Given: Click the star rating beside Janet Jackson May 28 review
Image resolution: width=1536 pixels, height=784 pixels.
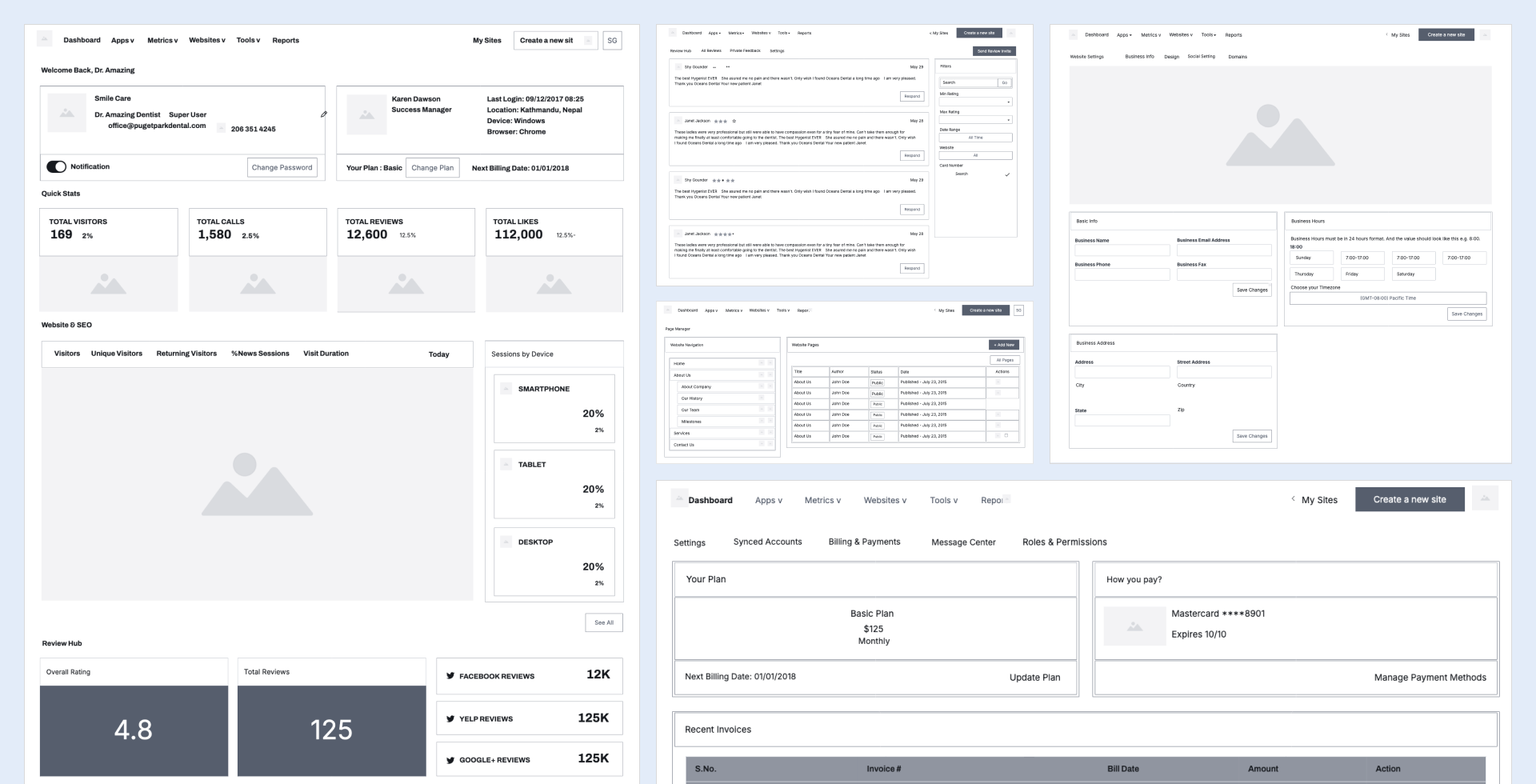Looking at the screenshot, I should [x=723, y=121].
